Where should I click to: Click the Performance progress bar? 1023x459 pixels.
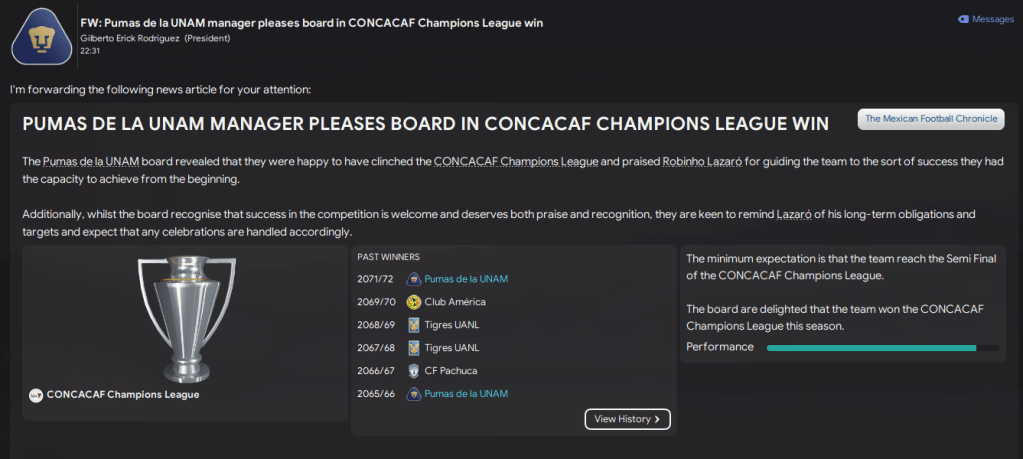pos(882,348)
